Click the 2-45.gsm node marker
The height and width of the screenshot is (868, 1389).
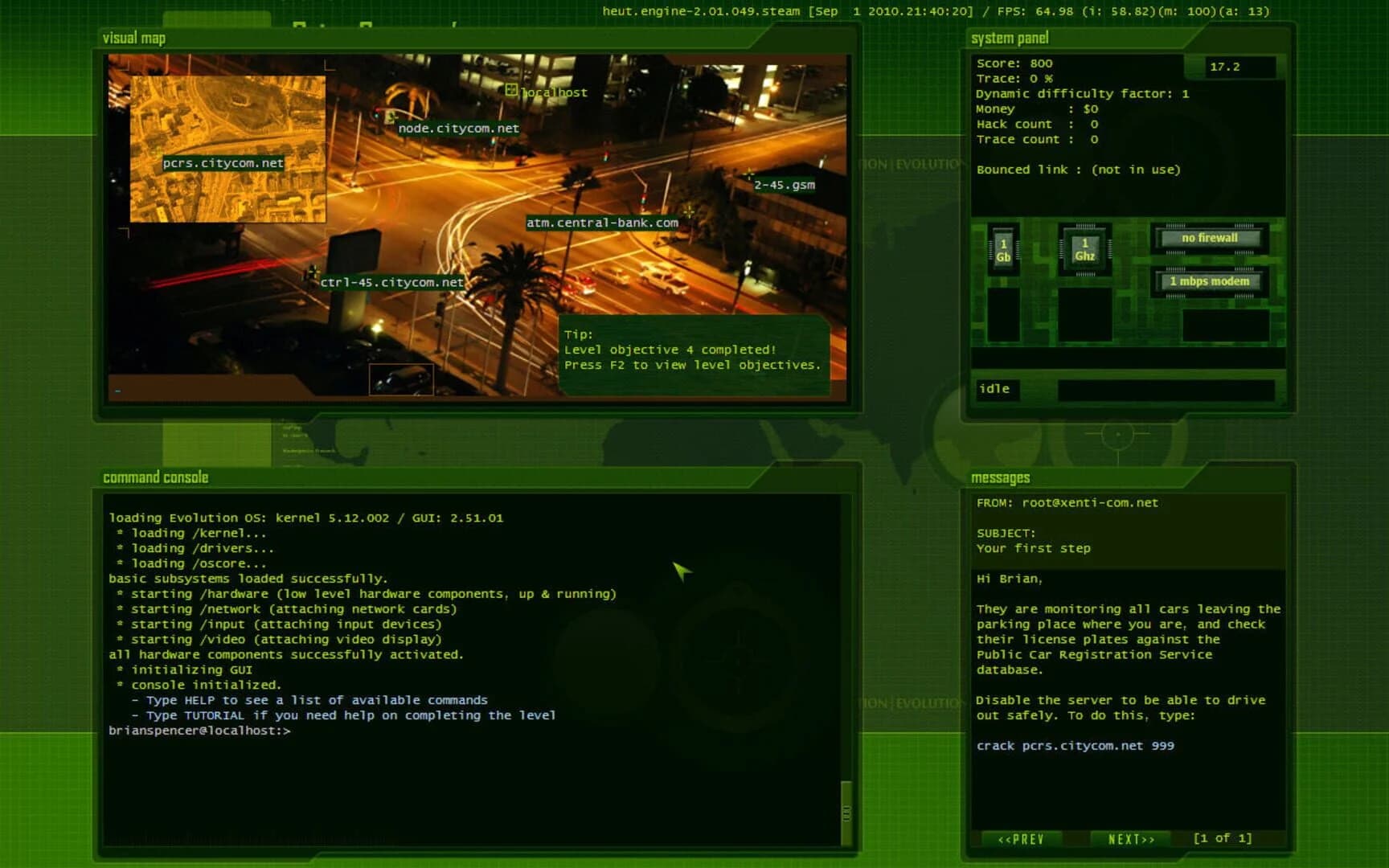[x=783, y=186]
